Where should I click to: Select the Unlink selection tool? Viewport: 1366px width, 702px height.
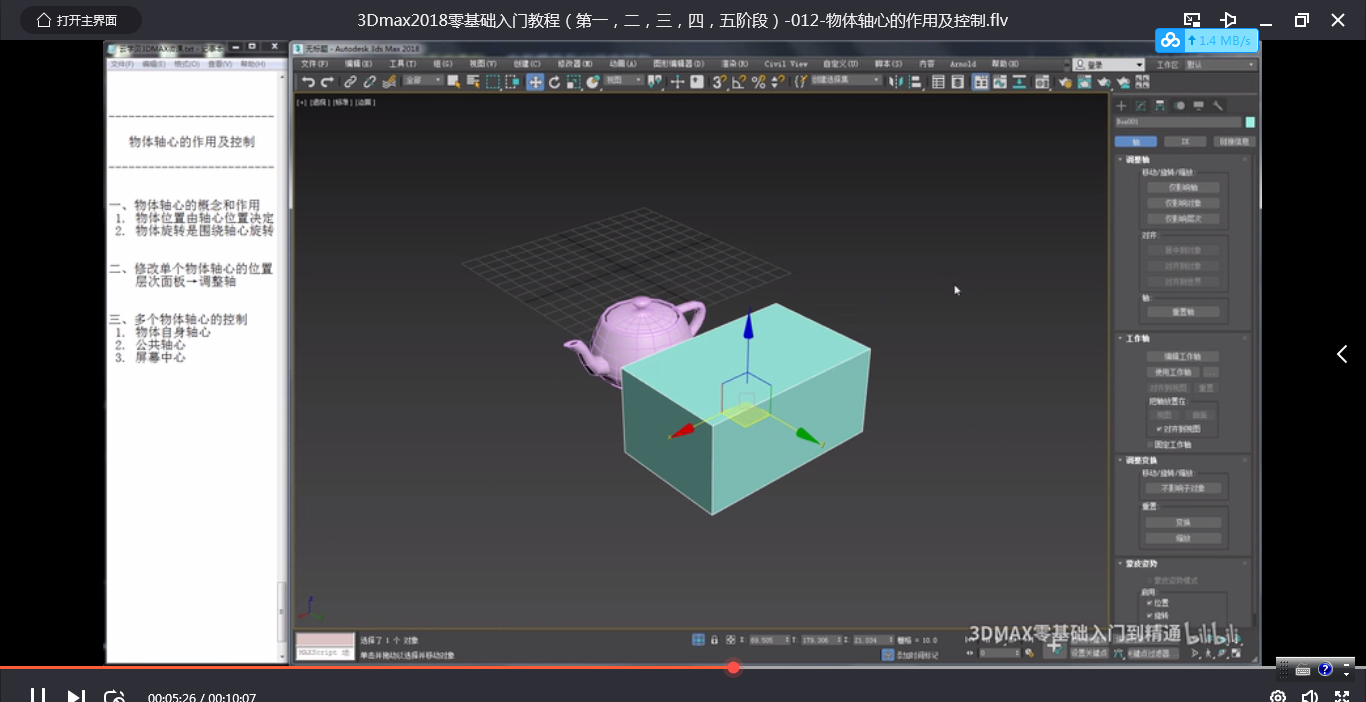[x=369, y=82]
